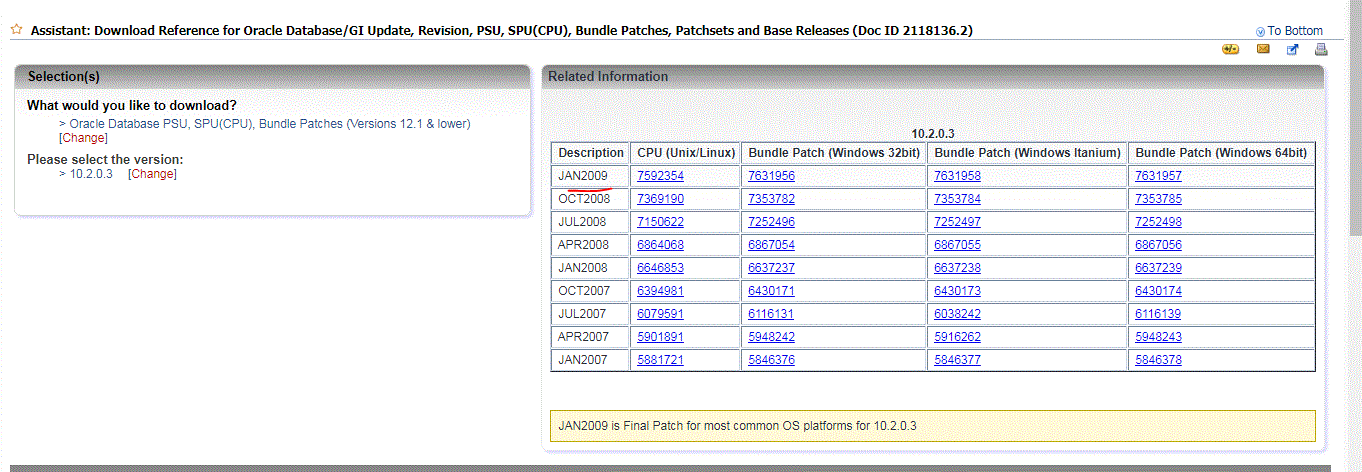Open OCT2008 CPU patch 7369190

tap(660, 199)
